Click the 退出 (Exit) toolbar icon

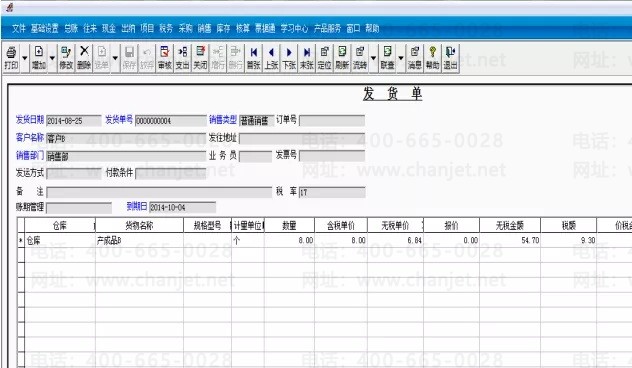[x=450, y=58]
